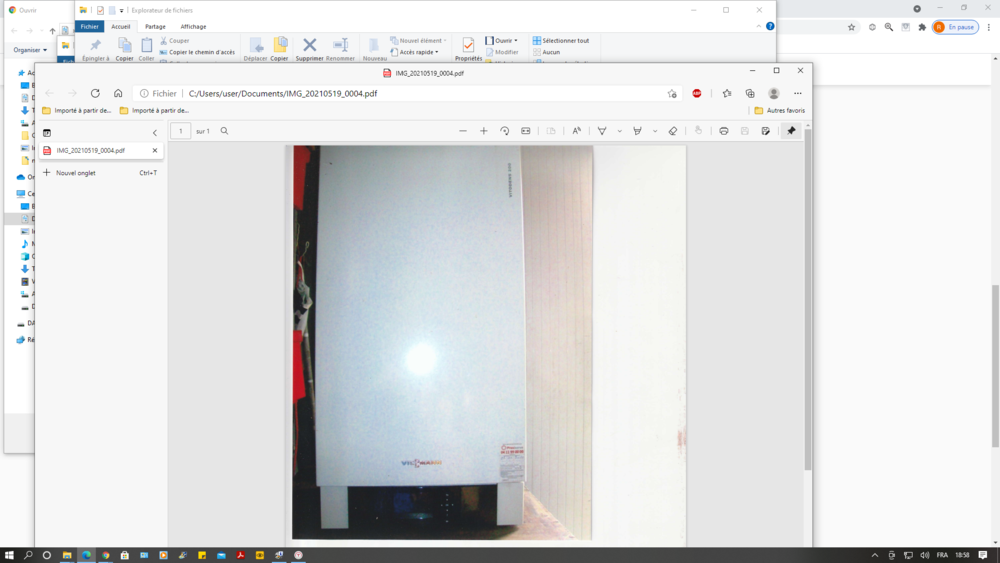The height and width of the screenshot is (563, 1000).
Task: Click the PDF zoom out minus icon
Action: pos(463,131)
